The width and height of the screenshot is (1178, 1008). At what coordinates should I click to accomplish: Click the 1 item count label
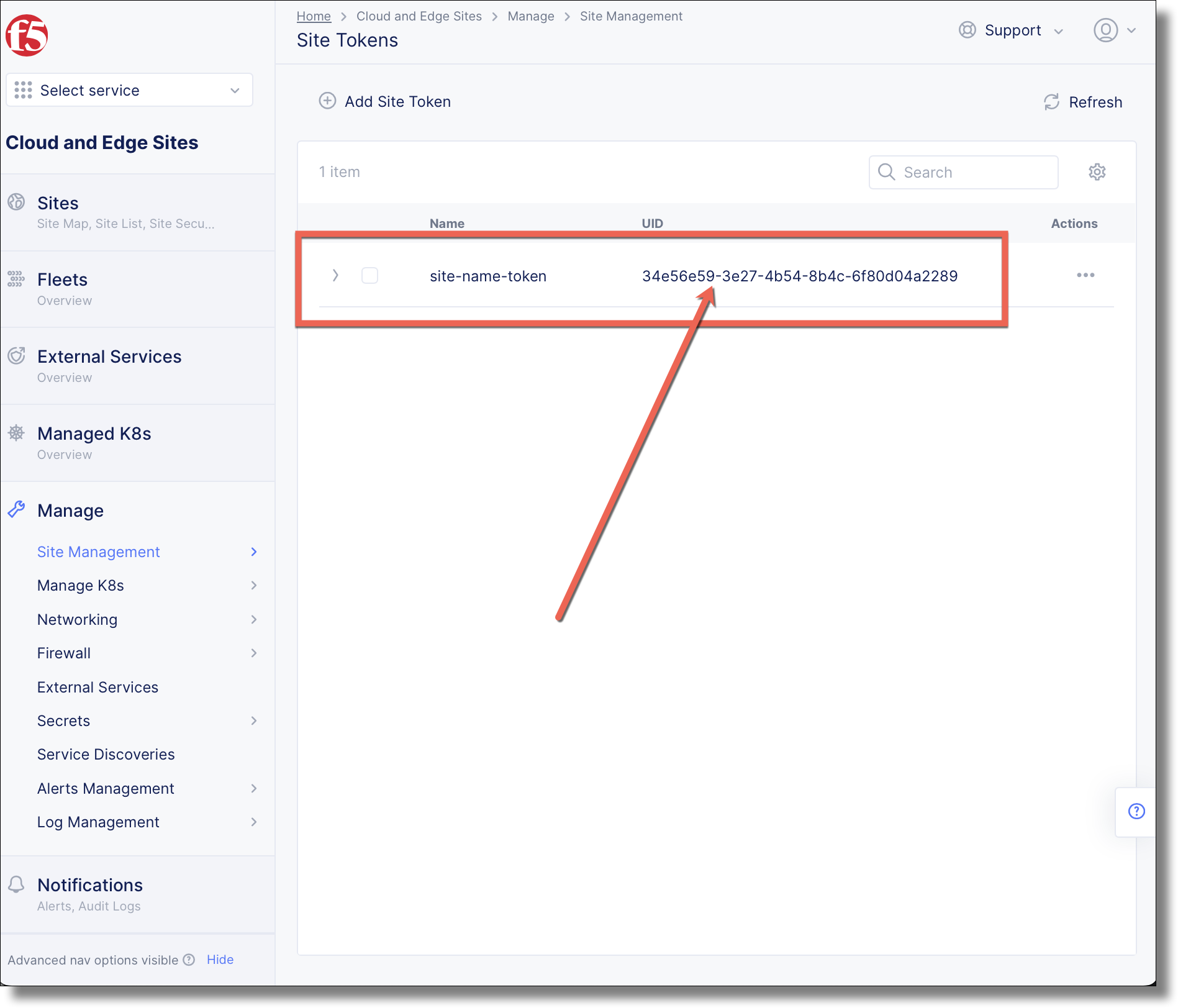click(x=339, y=172)
